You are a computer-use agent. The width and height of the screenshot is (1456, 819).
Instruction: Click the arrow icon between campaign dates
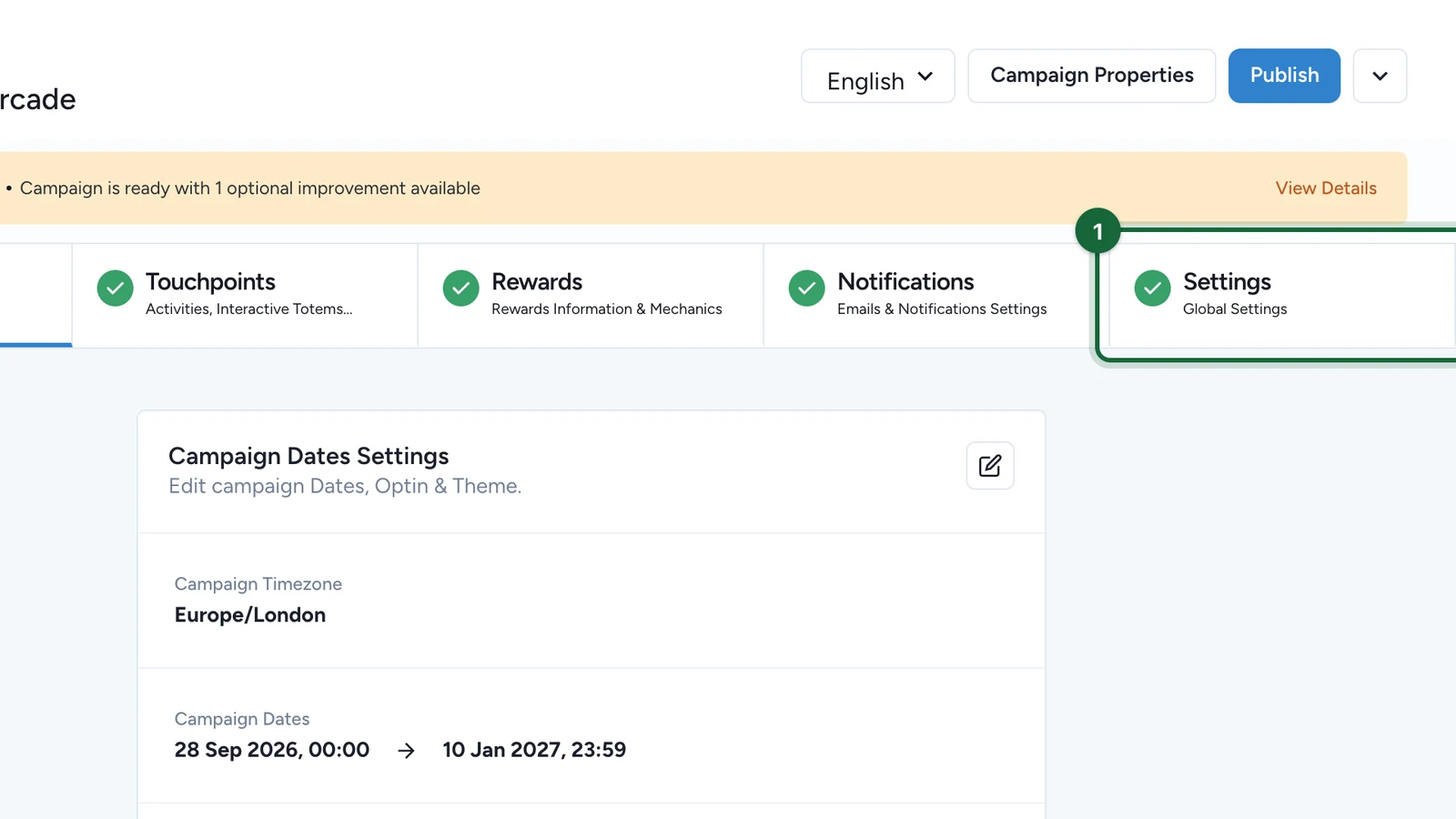[x=407, y=751]
